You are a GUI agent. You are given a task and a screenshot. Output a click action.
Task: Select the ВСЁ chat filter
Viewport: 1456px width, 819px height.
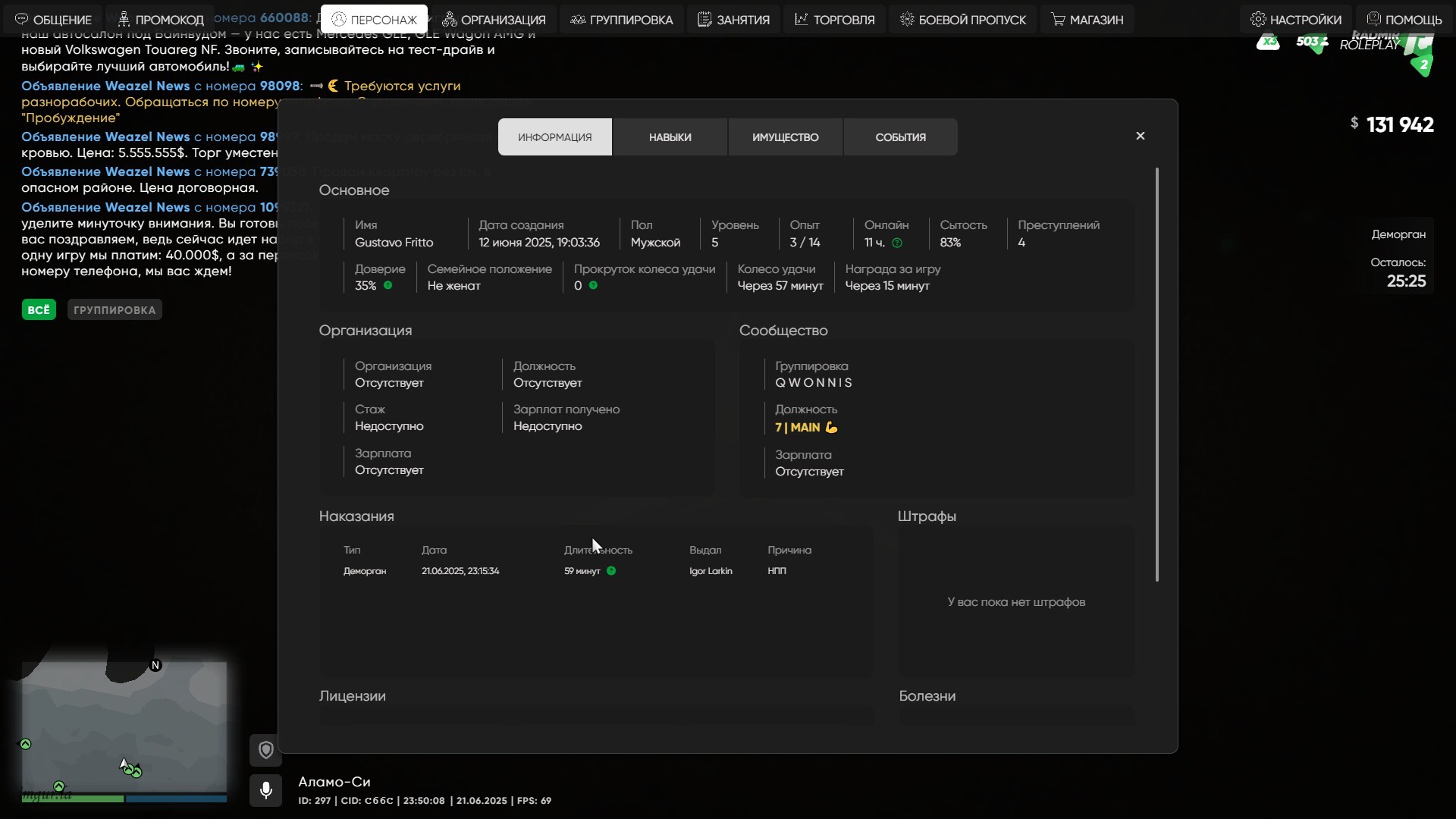click(39, 309)
